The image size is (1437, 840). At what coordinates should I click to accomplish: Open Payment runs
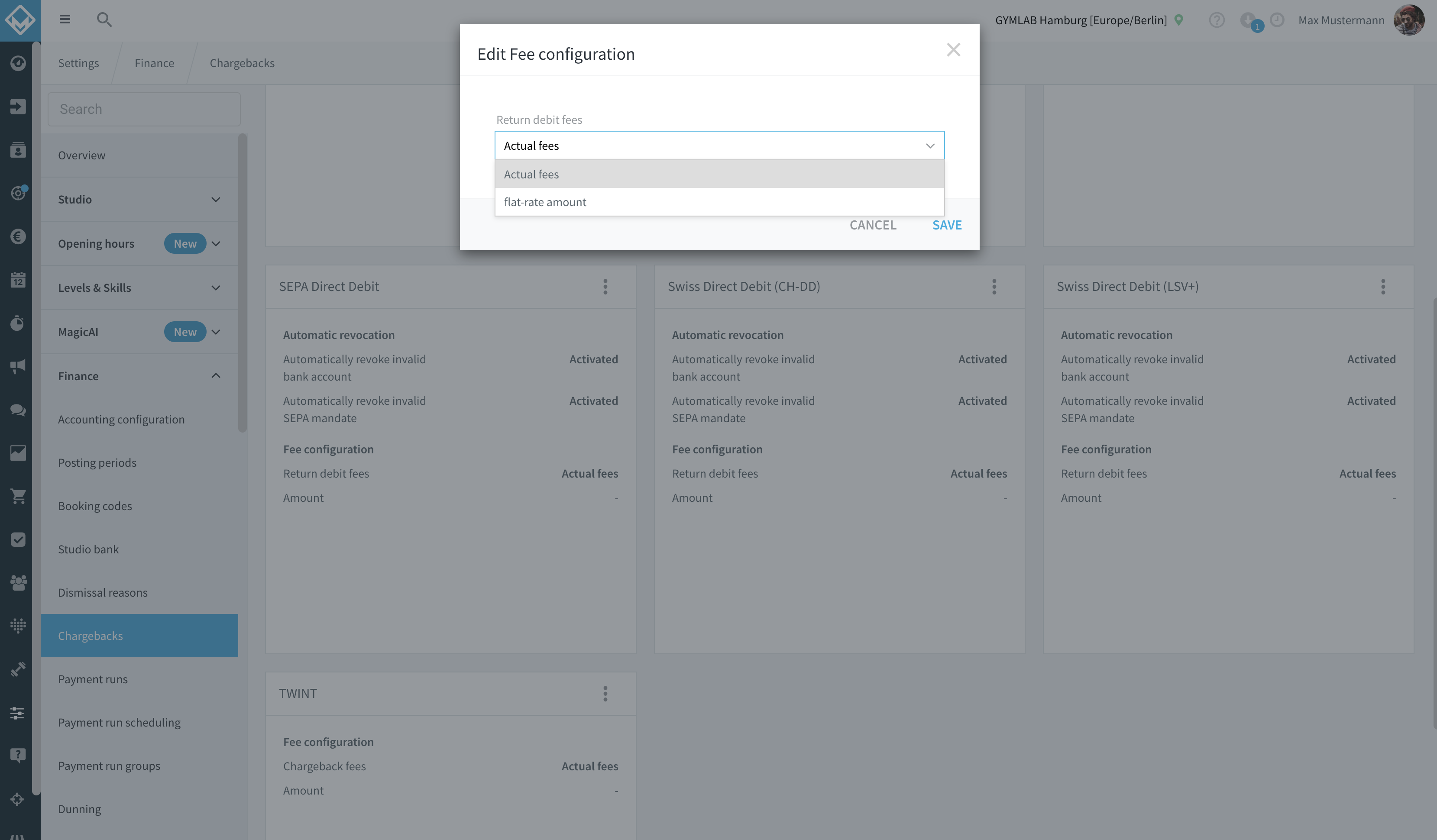(x=139, y=679)
